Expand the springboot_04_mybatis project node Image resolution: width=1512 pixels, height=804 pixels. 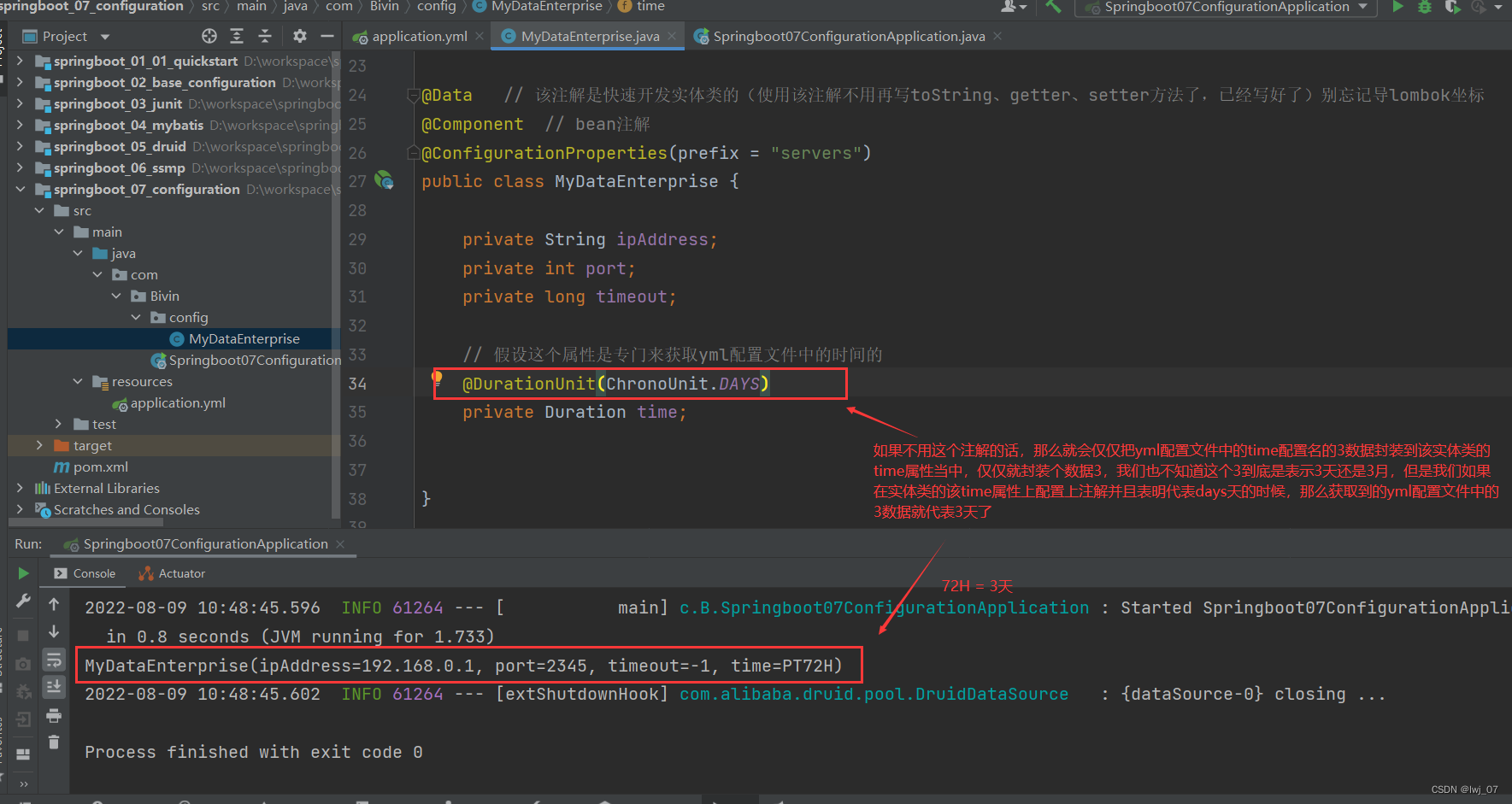tap(20, 125)
